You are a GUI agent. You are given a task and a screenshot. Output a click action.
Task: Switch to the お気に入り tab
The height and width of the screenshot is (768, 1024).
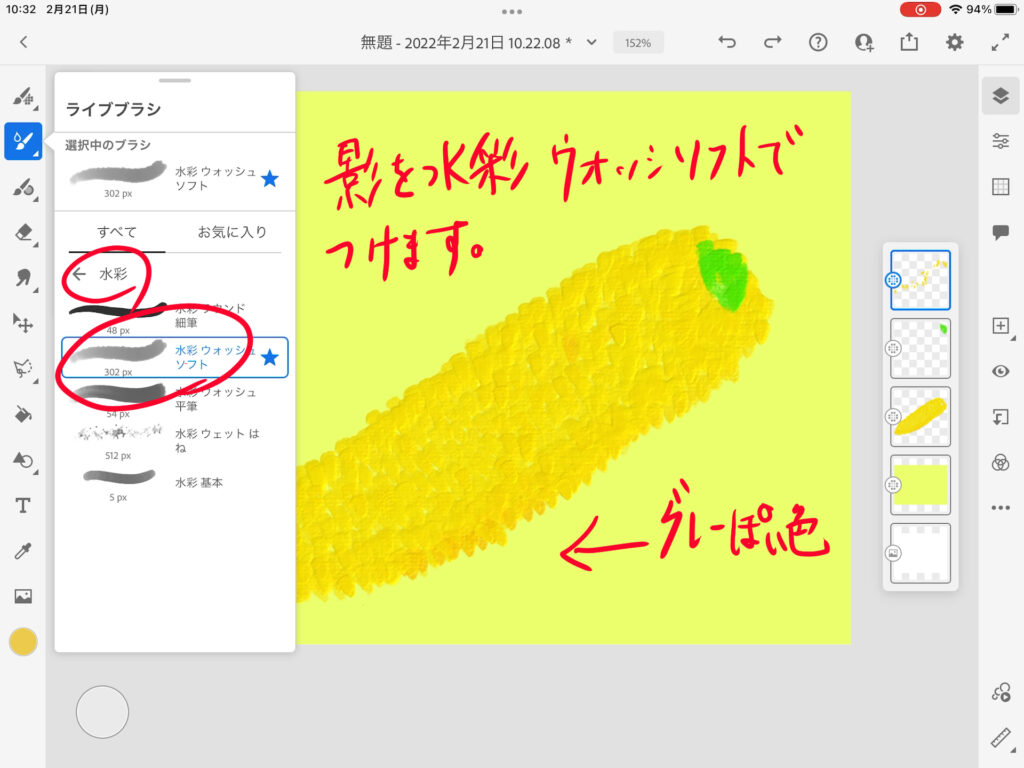(232, 232)
